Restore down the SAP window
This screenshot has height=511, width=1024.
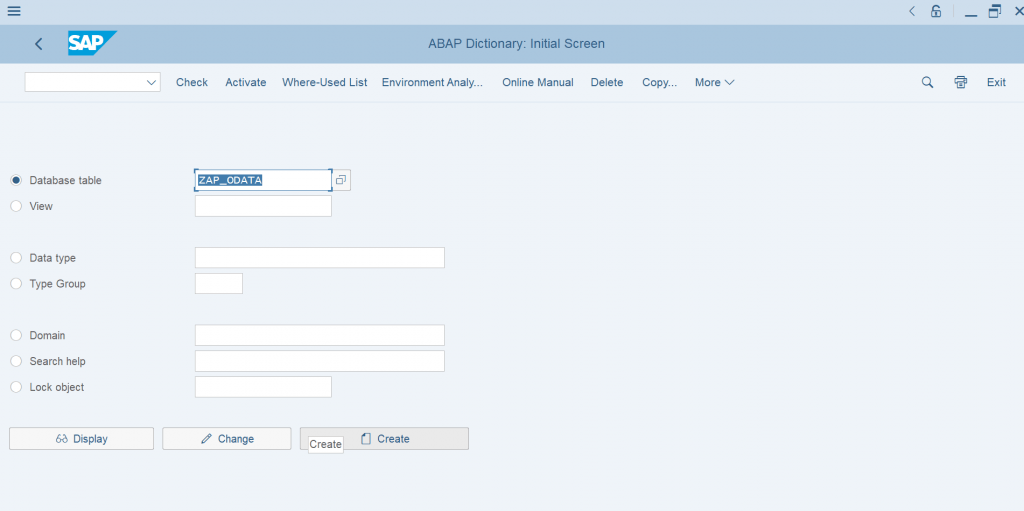(x=995, y=11)
